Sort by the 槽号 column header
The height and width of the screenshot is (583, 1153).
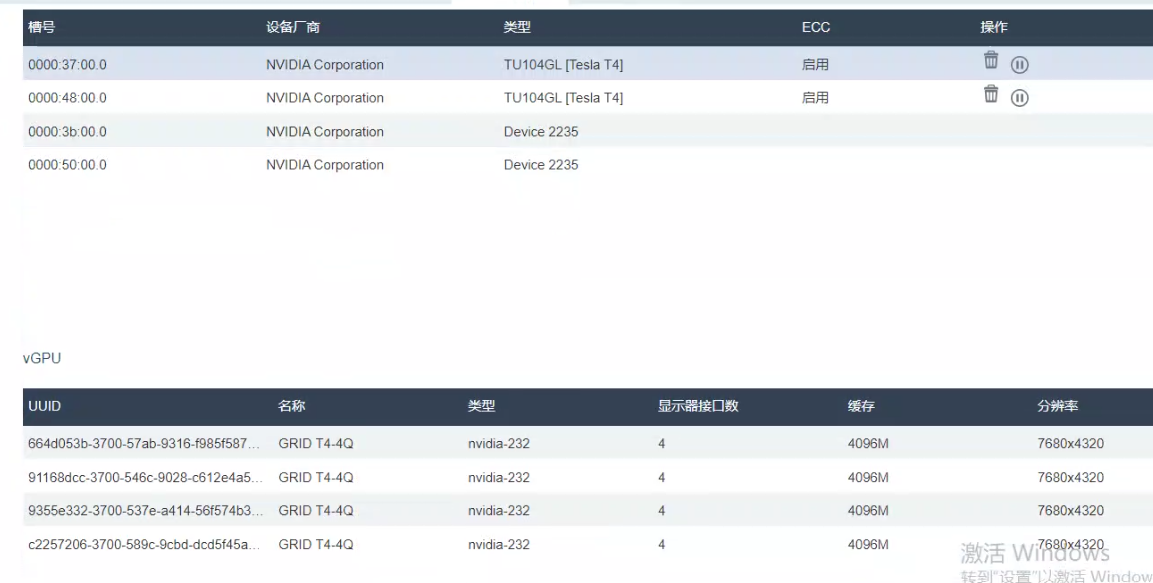tap(41, 28)
